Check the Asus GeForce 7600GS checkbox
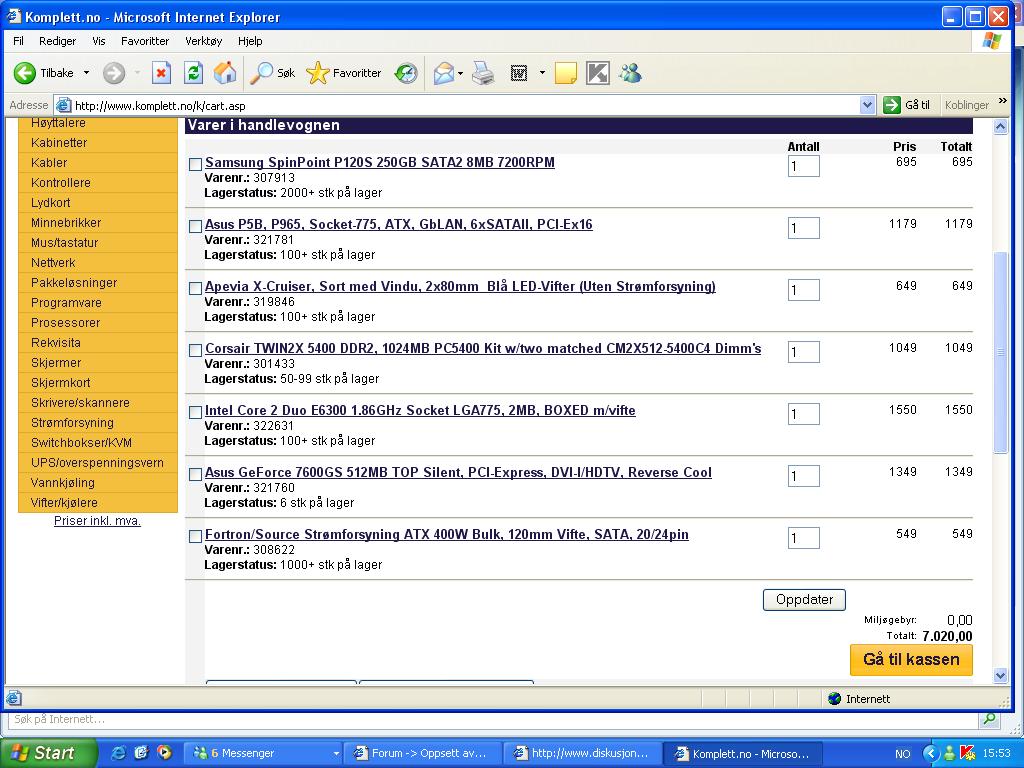The image size is (1024, 768). point(195,474)
